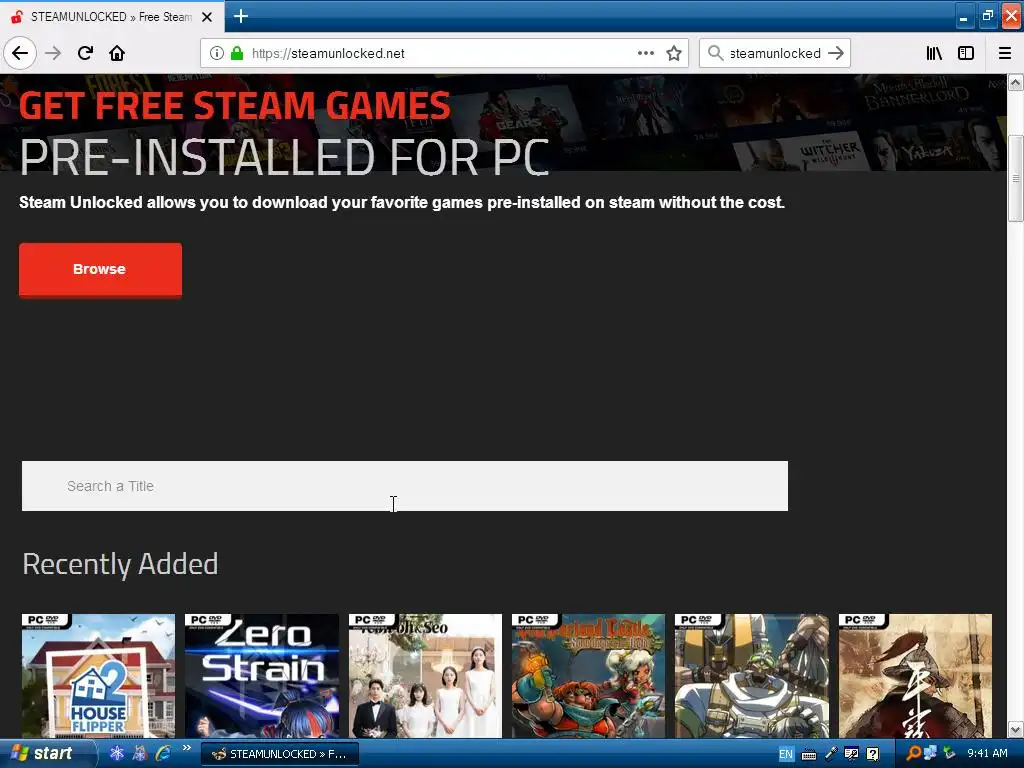The image size is (1024, 768).
Task: Open the on-screen keyboard tray icon
Action: click(x=808, y=754)
